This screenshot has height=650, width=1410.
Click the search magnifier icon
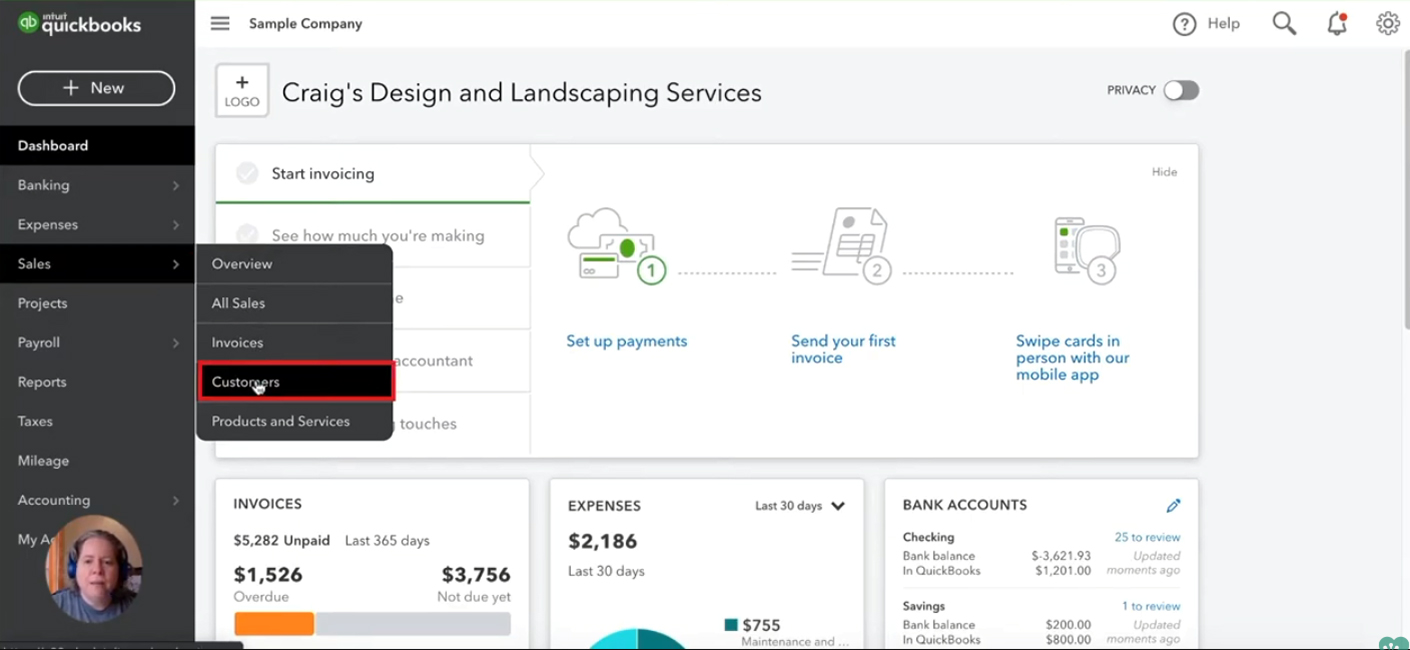(1284, 23)
